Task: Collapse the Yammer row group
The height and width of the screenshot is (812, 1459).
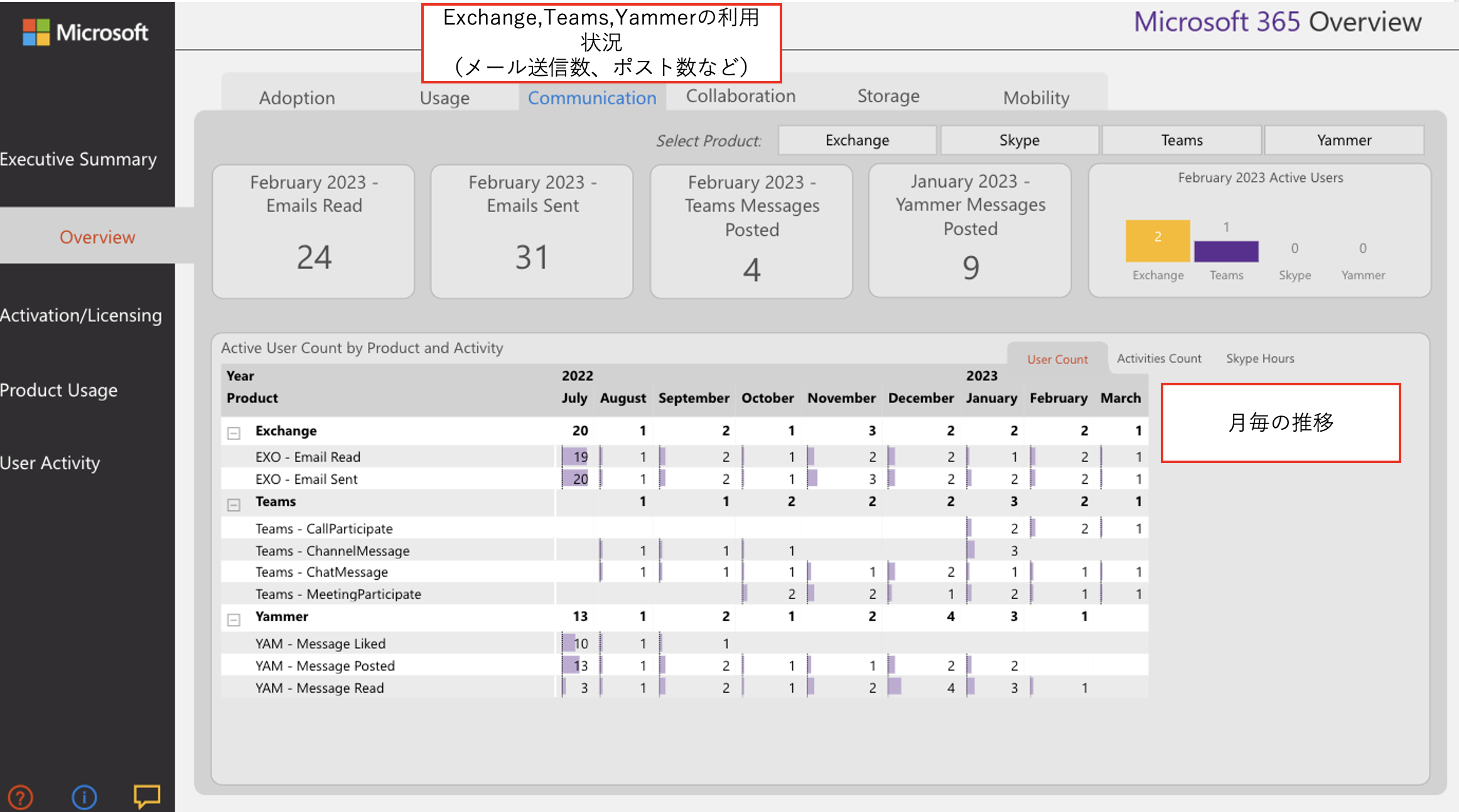Action: [x=234, y=619]
